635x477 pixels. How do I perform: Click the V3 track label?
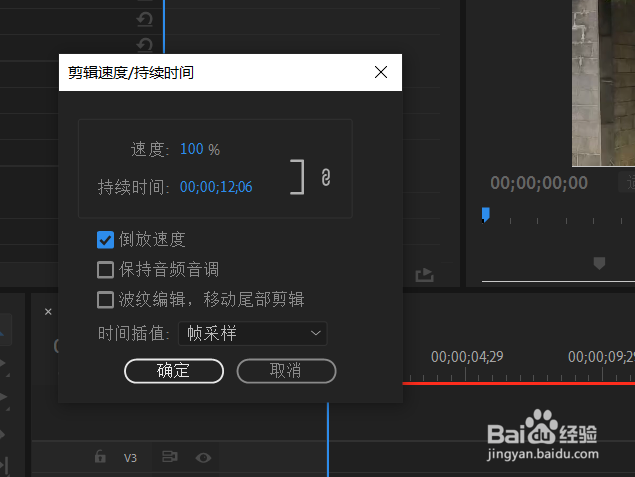coord(130,458)
